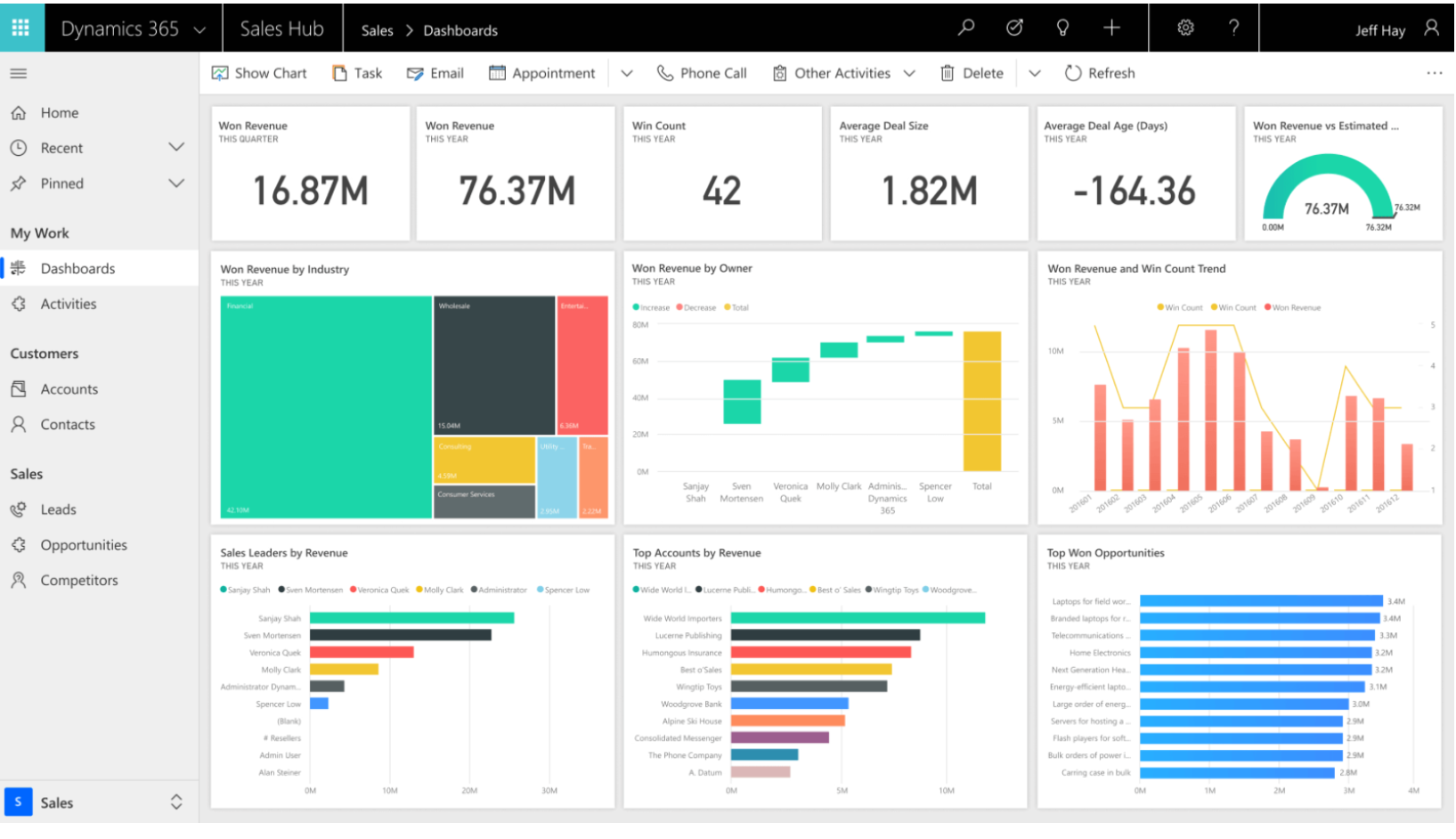The width and height of the screenshot is (1456, 839).
Task: Open the dropdown arrow after Delete
Action: (x=1035, y=73)
